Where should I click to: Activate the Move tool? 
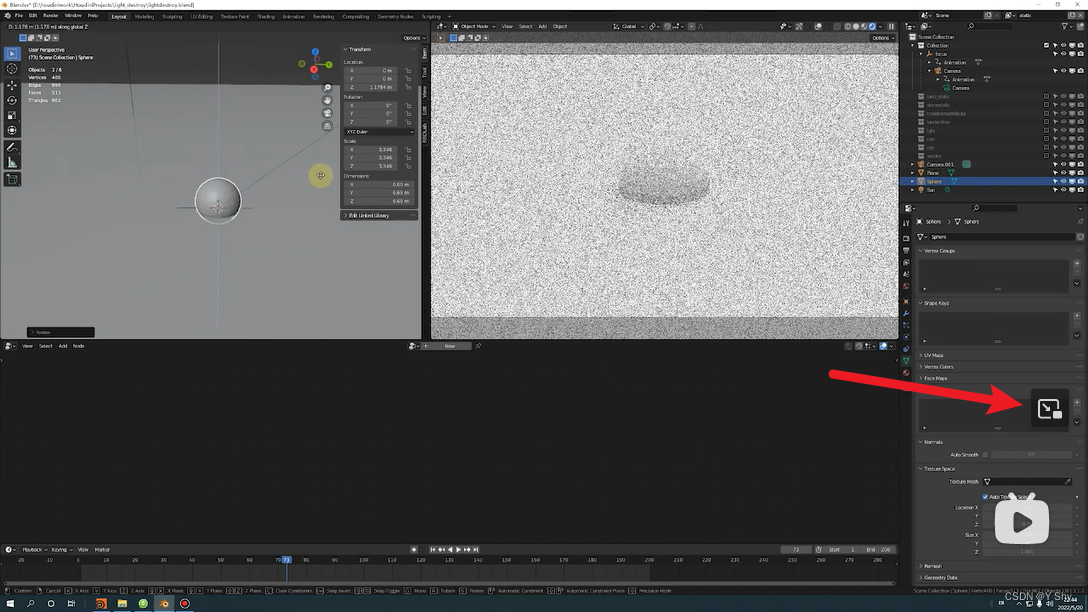point(12,85)
